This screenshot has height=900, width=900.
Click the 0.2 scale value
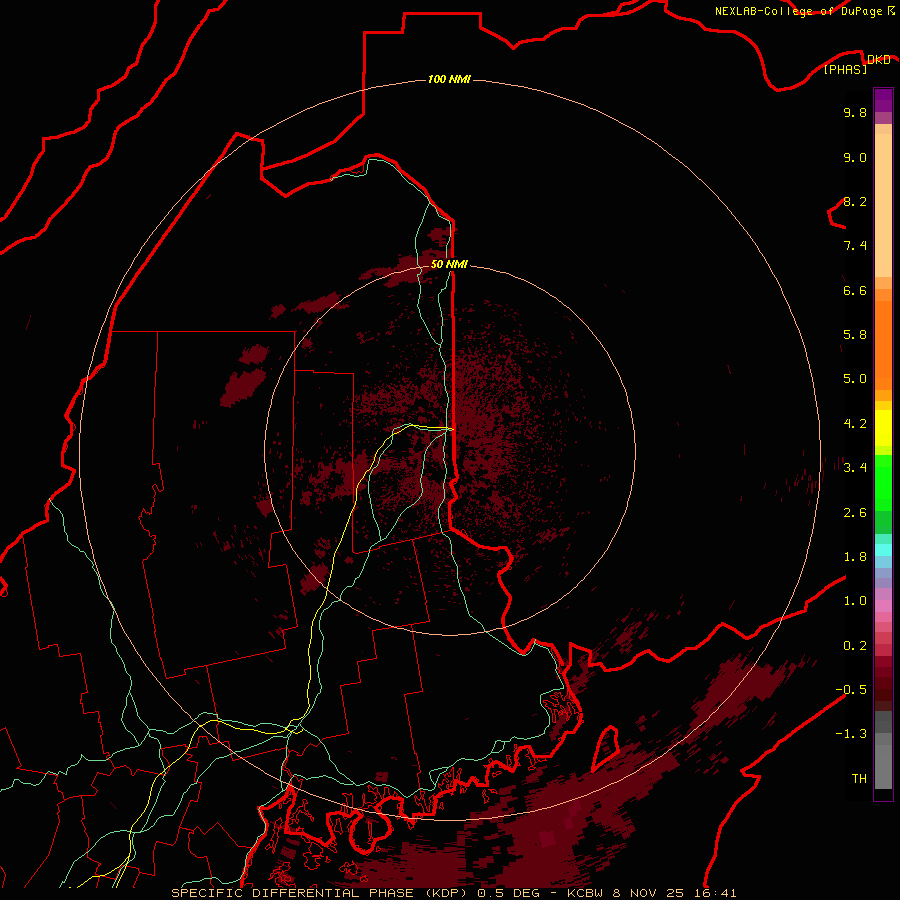[x=855, y=646]
